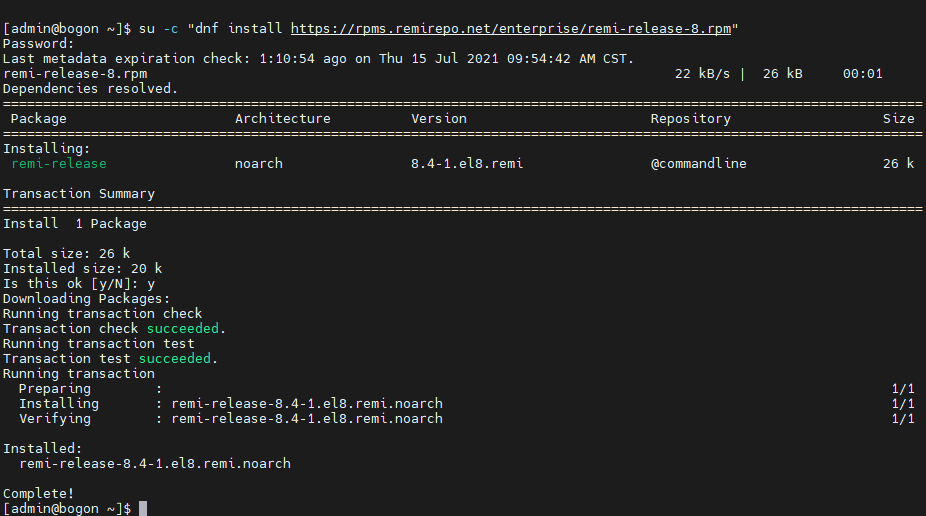
Task: Click the "Architecture" column header
Action: point(282,119)
